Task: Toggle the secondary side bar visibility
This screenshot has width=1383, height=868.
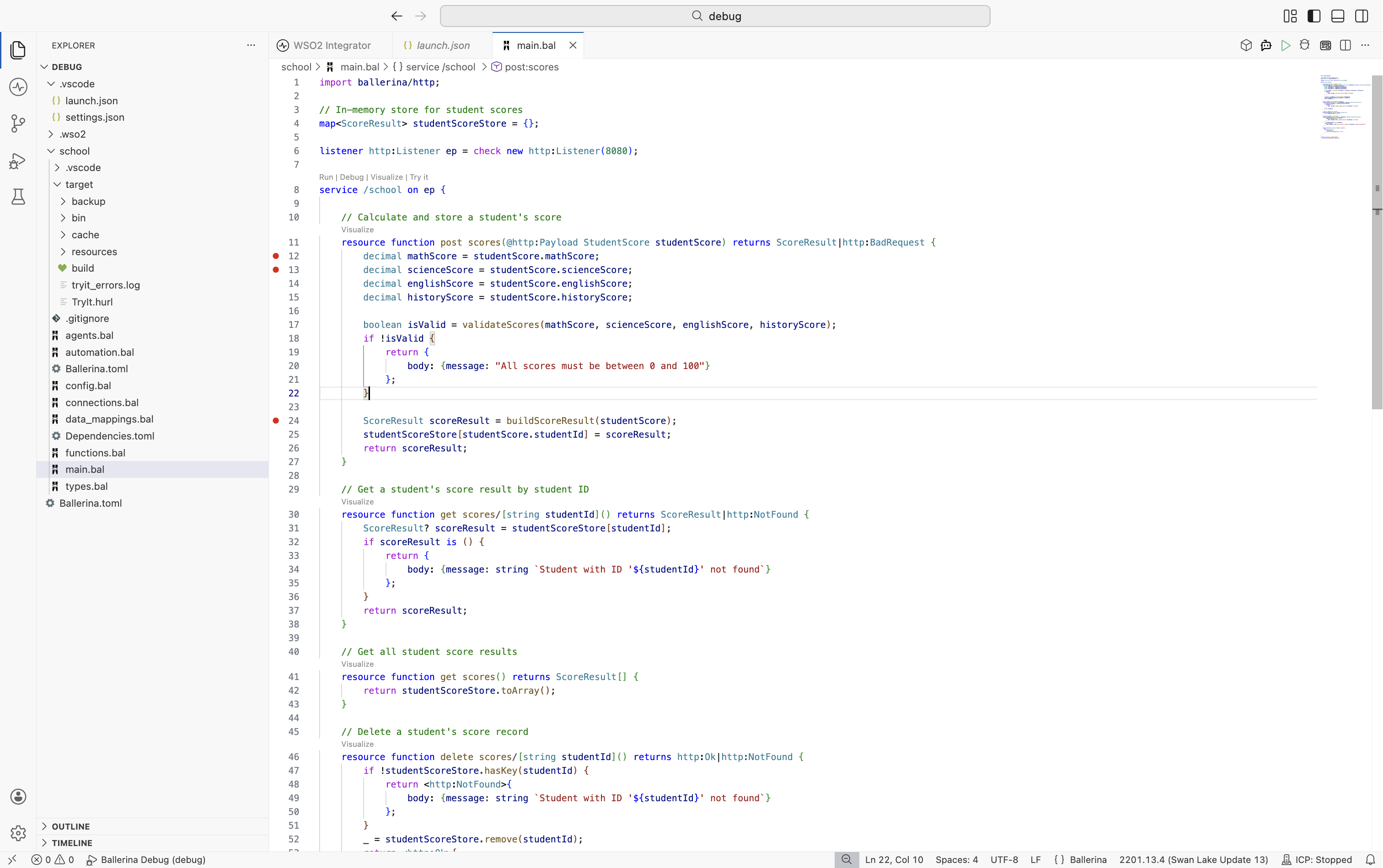Action: [1362, 16]
